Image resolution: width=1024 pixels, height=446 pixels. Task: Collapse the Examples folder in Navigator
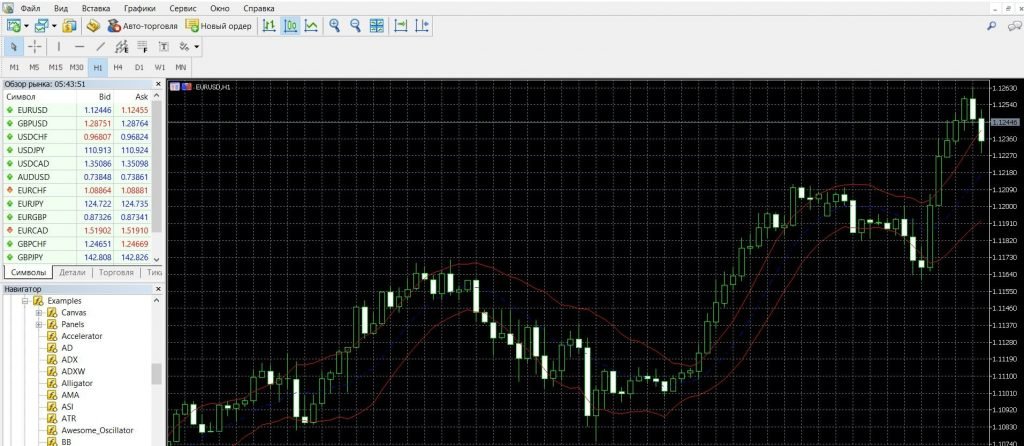[x=25, y=300]
